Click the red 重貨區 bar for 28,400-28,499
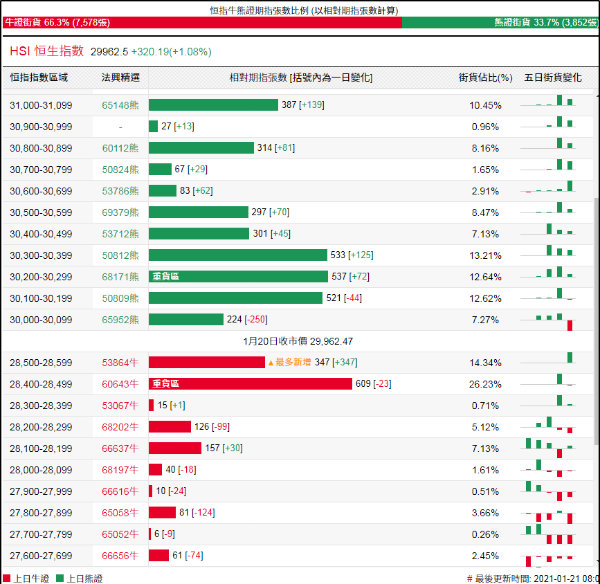The image size is (600, 584). (250, 383)
